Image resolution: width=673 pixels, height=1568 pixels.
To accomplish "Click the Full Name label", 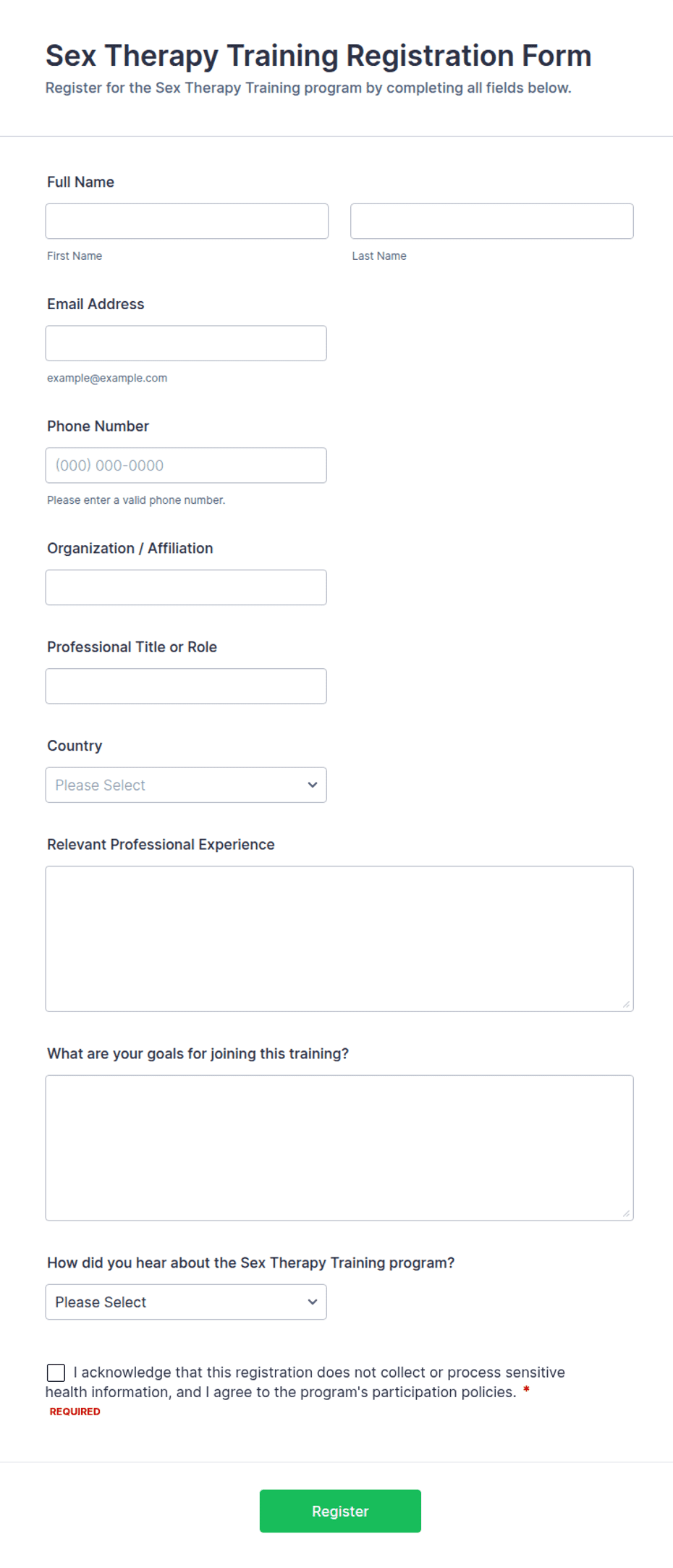I will (80, 182).
